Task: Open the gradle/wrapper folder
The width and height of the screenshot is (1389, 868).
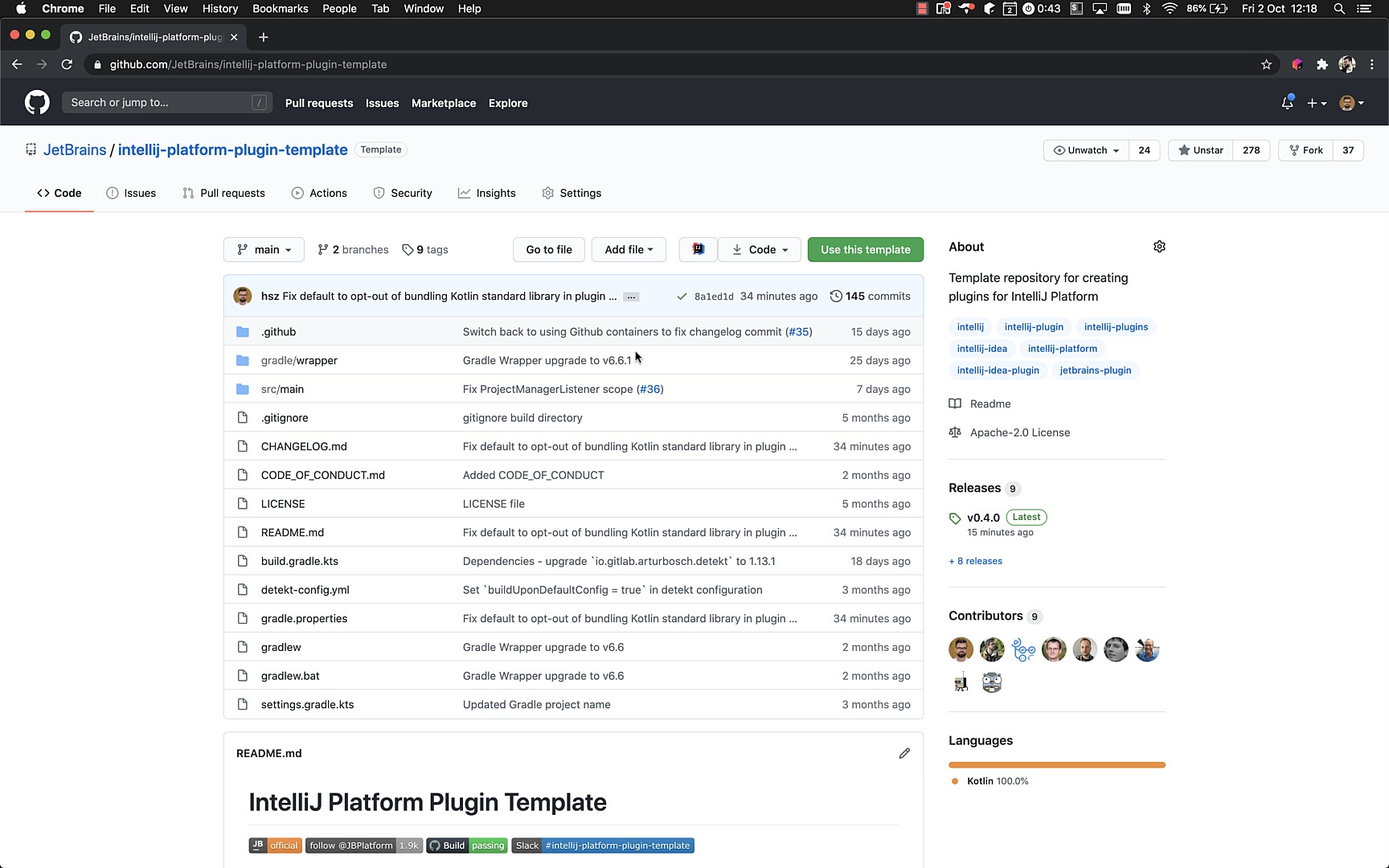Action: click(299, 360)
